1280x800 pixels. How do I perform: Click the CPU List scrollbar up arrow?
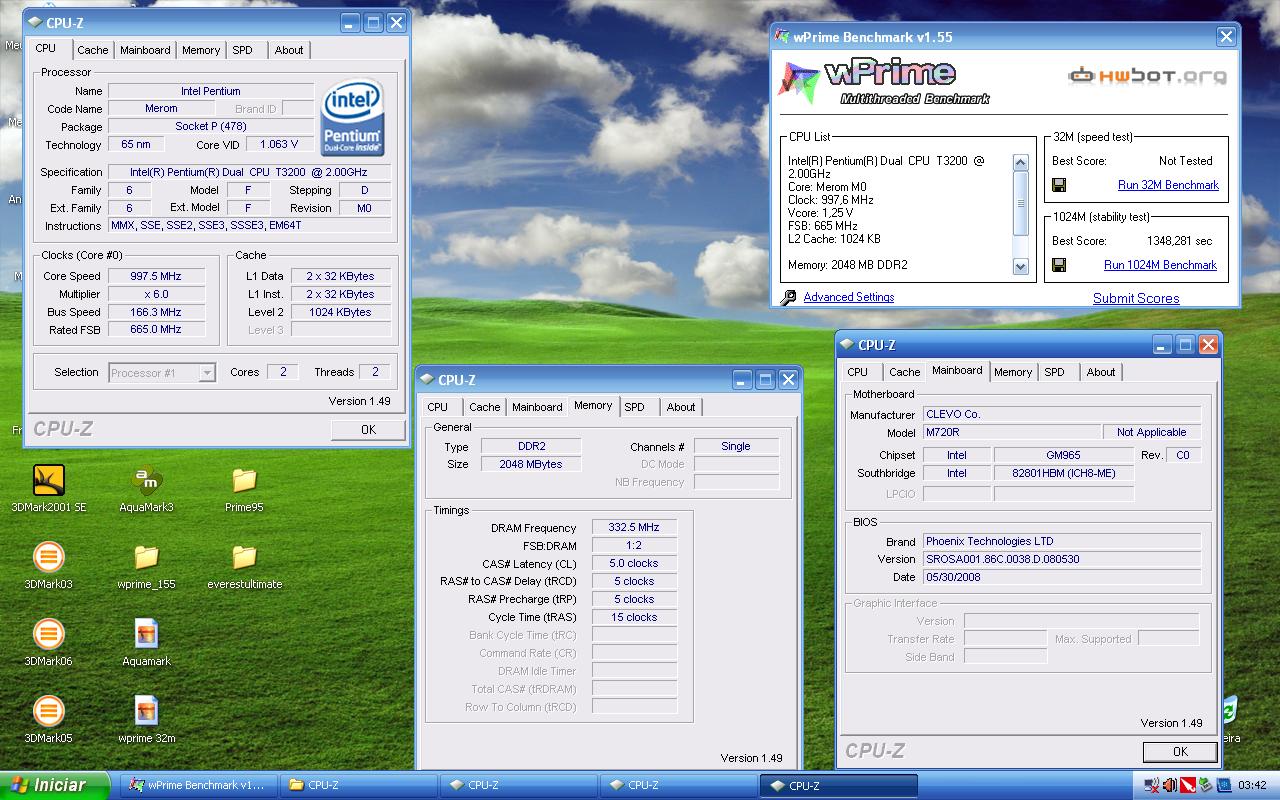[1020, 162]
